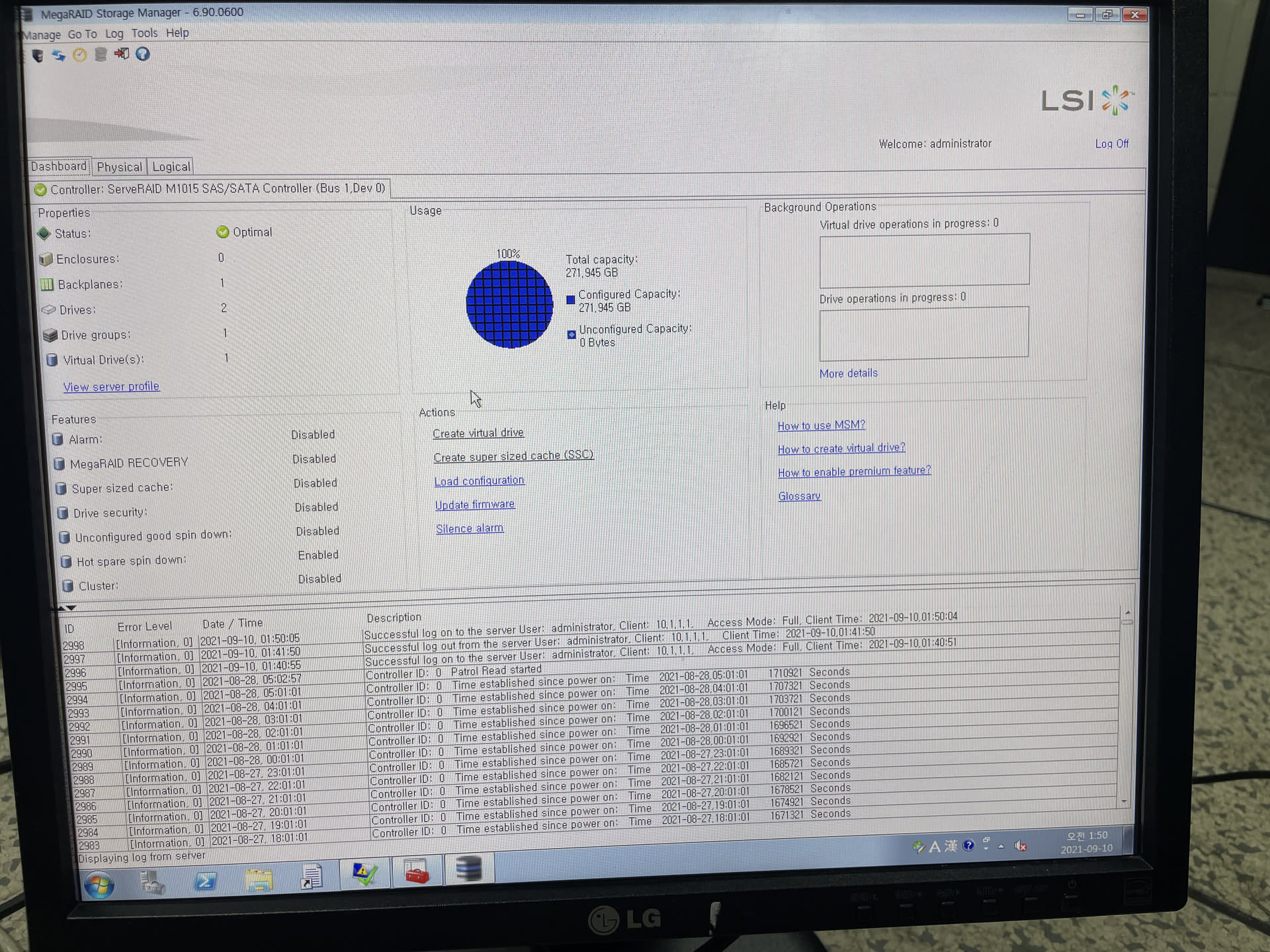Screen dimensions: 1270x952
Task: Open the Manage menu
Action: coord(42,35)
